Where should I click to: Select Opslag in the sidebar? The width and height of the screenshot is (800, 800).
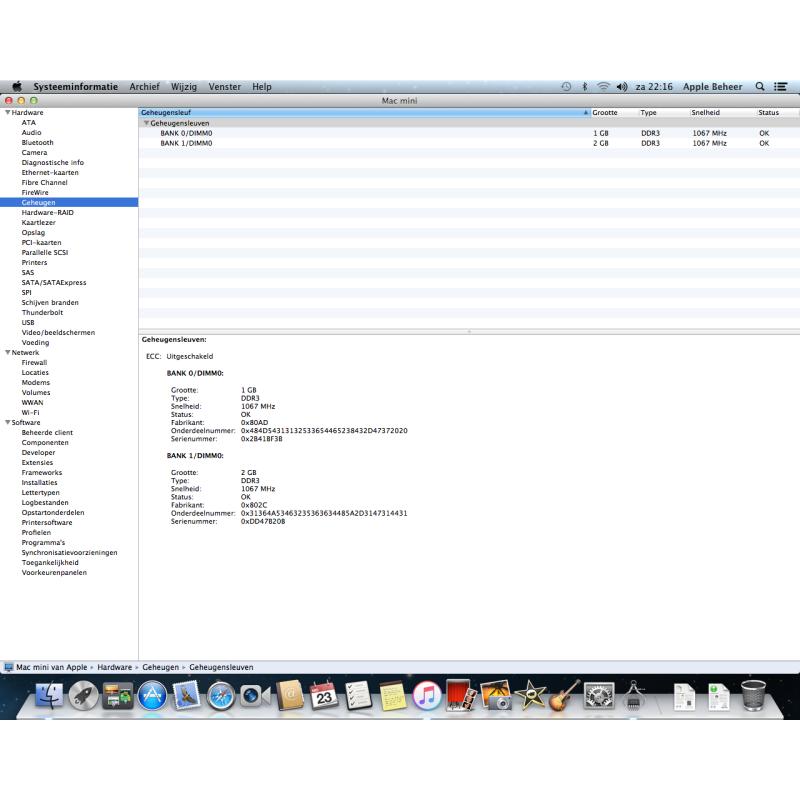pos(33,233)
